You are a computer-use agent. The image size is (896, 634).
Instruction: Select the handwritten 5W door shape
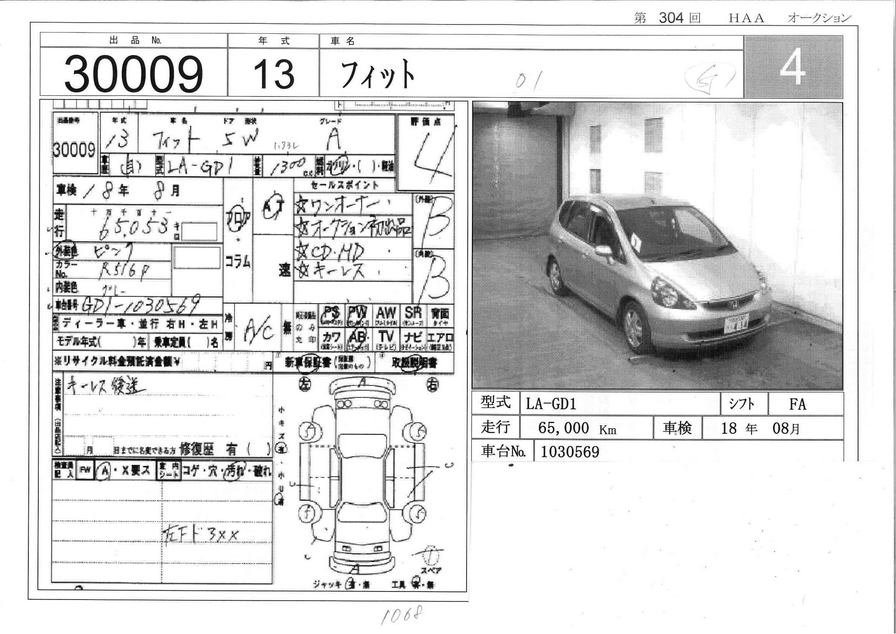click(x=239, y=138)
